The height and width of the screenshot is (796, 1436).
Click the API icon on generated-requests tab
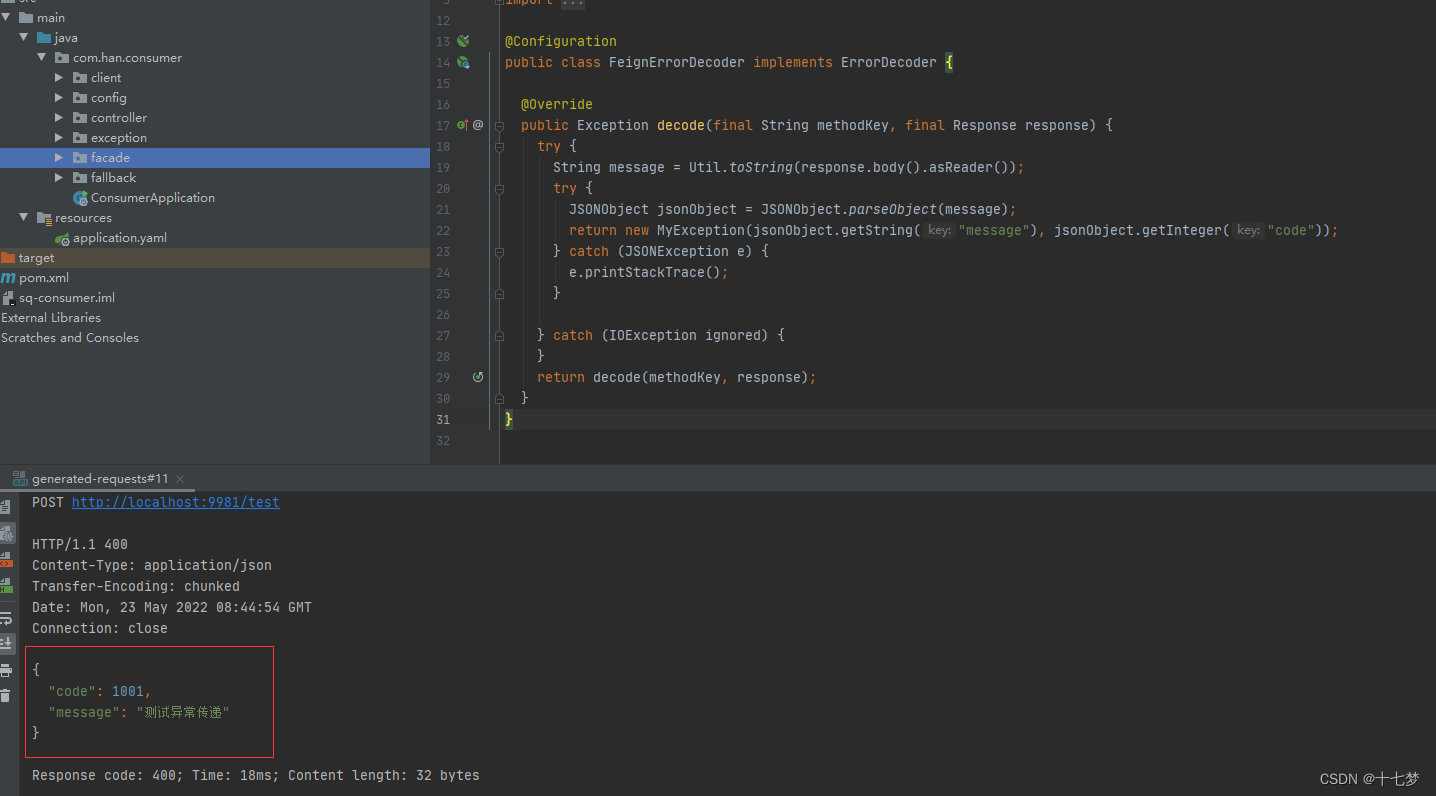tap(19, 479)
